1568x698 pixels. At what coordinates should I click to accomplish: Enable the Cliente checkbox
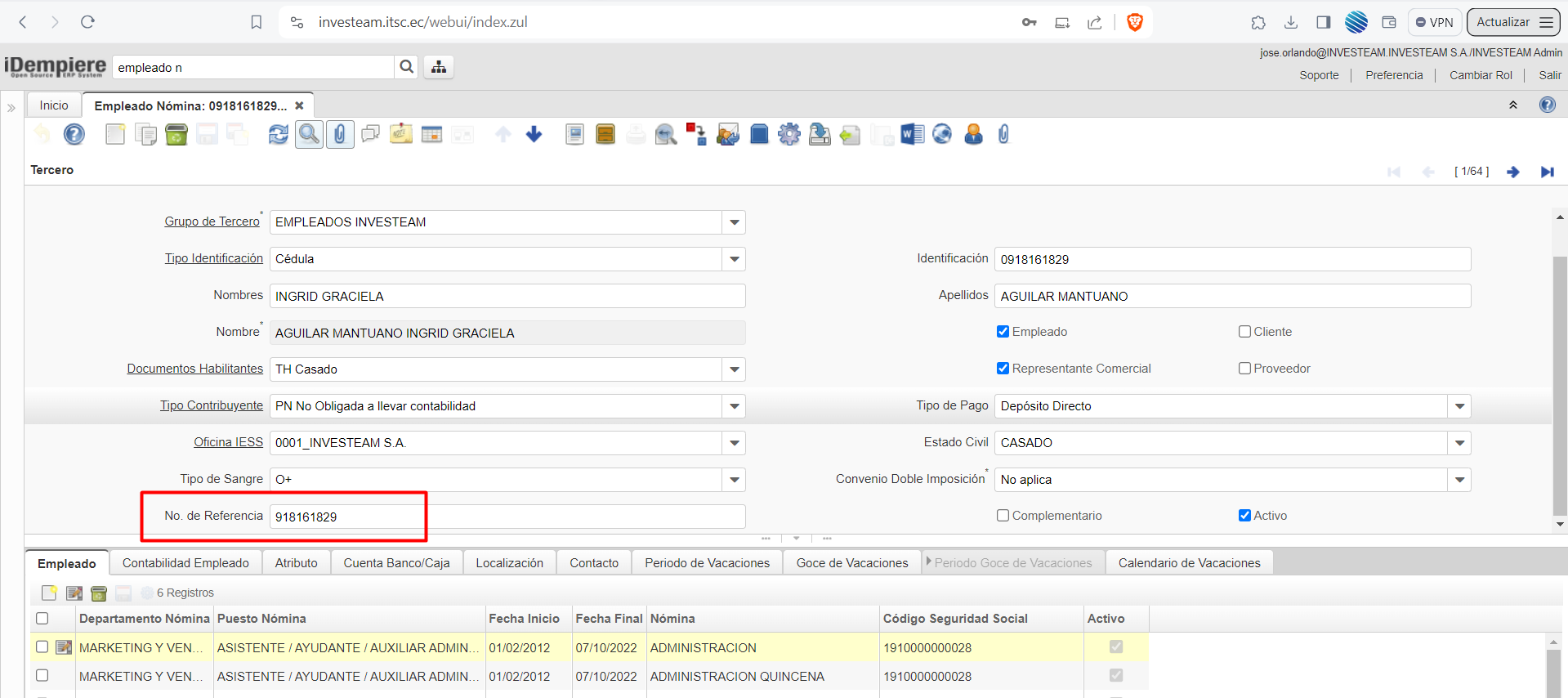(1244, 332)
